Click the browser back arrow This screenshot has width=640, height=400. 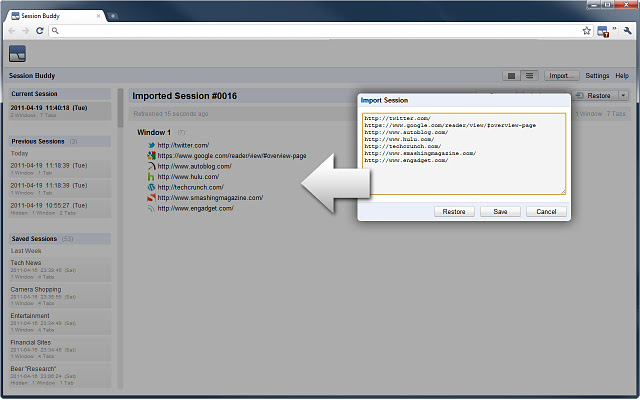12,31
